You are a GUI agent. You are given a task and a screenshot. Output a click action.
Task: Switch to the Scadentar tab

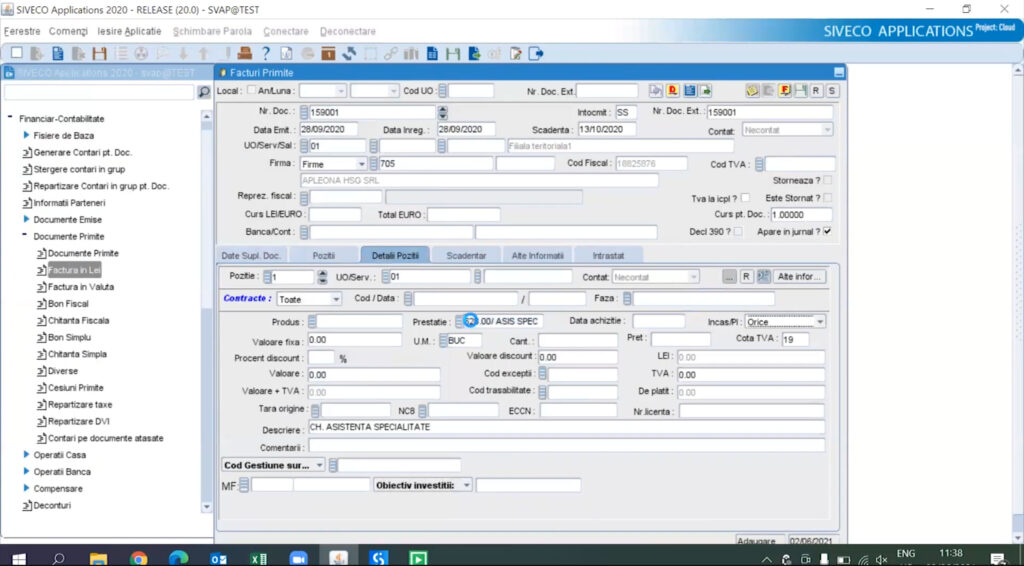click(x=466, y=255)
